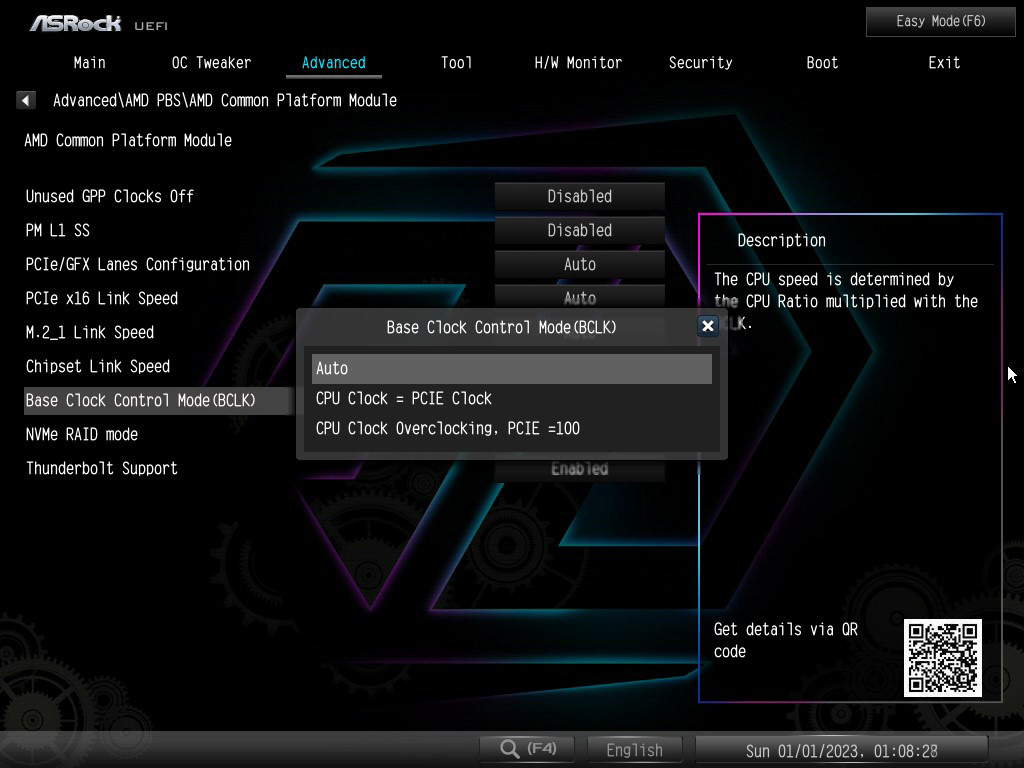Choose Auto in BCLK mode list
This screenshot has width=1024, height=768.
coord(512,368)
